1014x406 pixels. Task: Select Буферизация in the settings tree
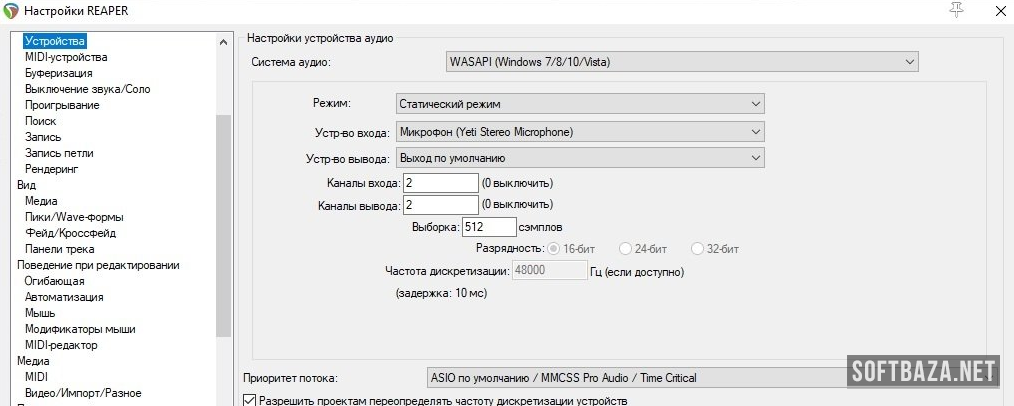pyautogui.click(x=59, y=73)
